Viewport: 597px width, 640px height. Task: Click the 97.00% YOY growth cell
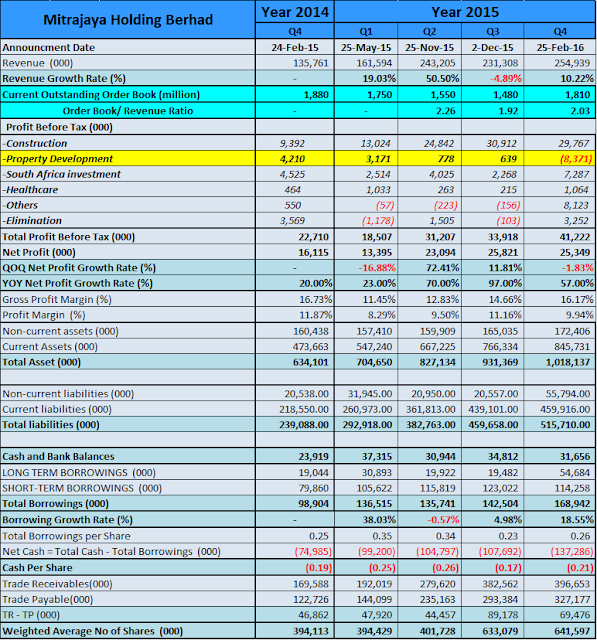pyautogui.click(x=493, y=283)
